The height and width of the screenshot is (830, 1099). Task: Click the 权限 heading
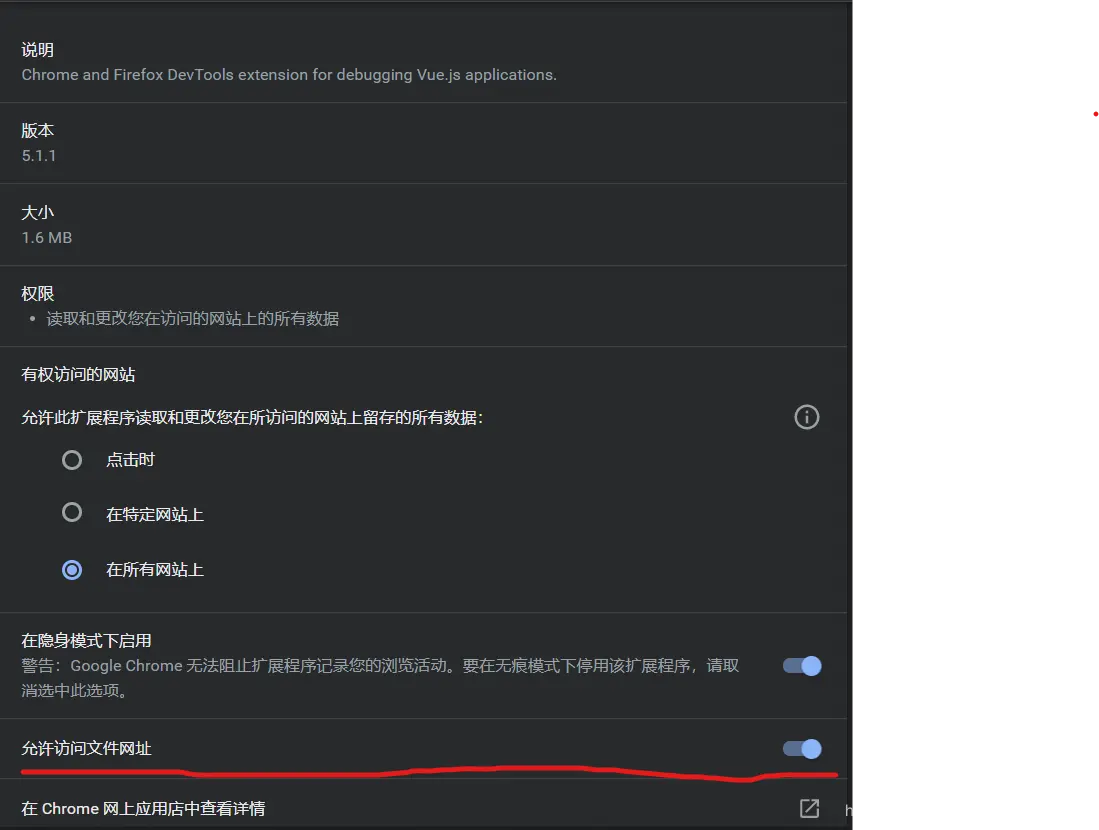click(37, 294)
